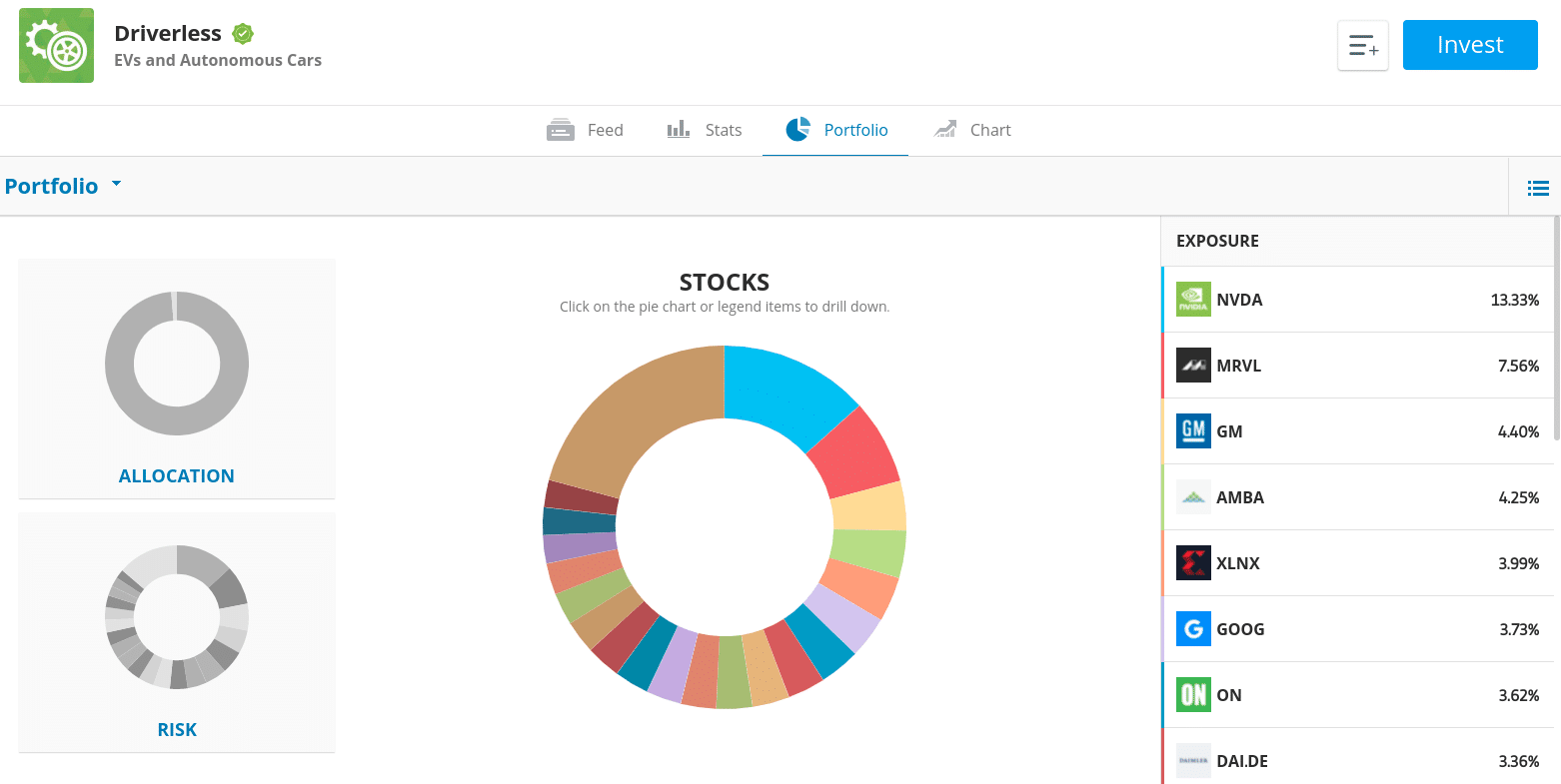Click the pale yellow pie slice
The width and height of the screenshot is (1561, 784).
pyautogui.click(x=869, y=506)
